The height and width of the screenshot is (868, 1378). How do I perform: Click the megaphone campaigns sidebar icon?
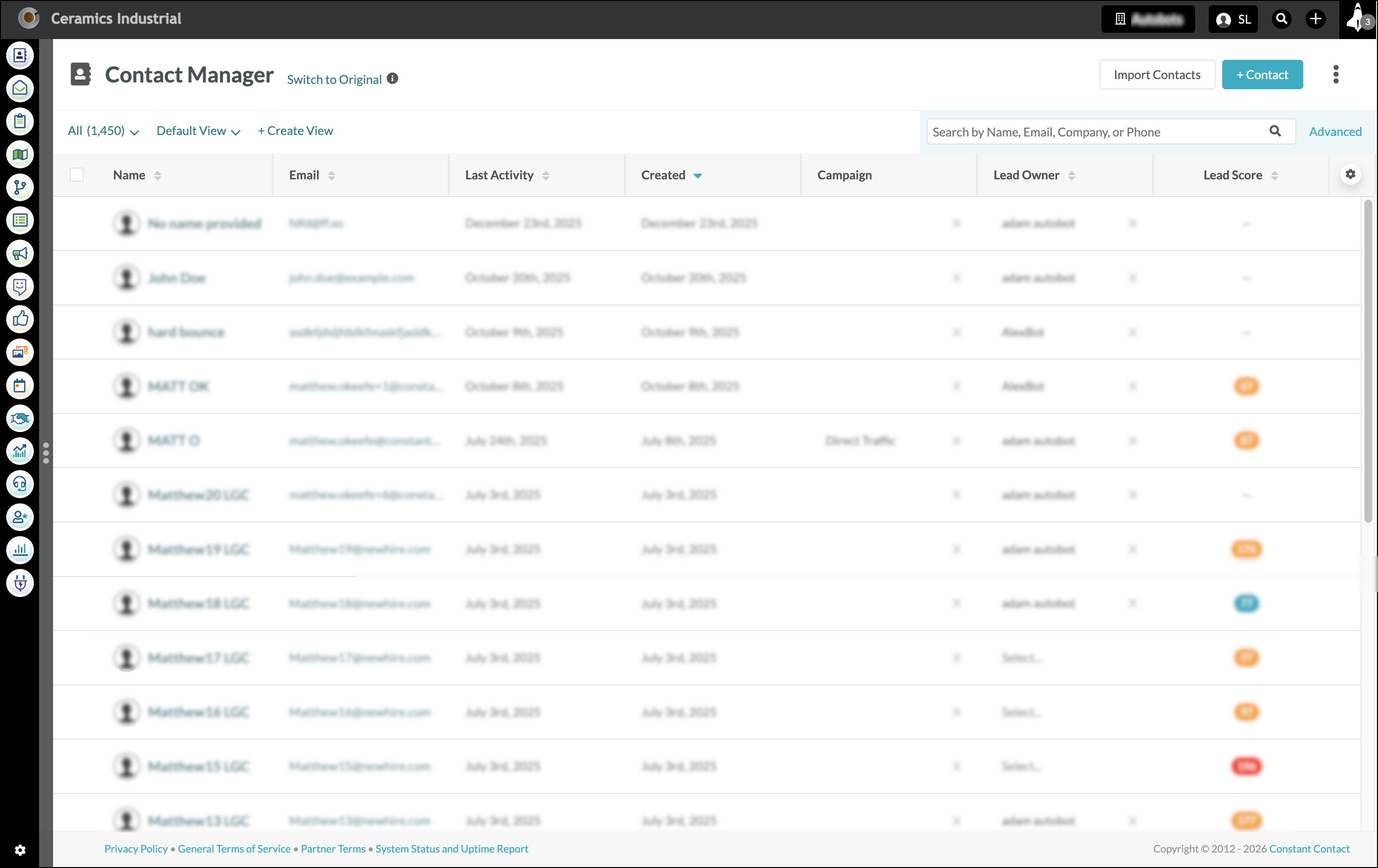20,253
